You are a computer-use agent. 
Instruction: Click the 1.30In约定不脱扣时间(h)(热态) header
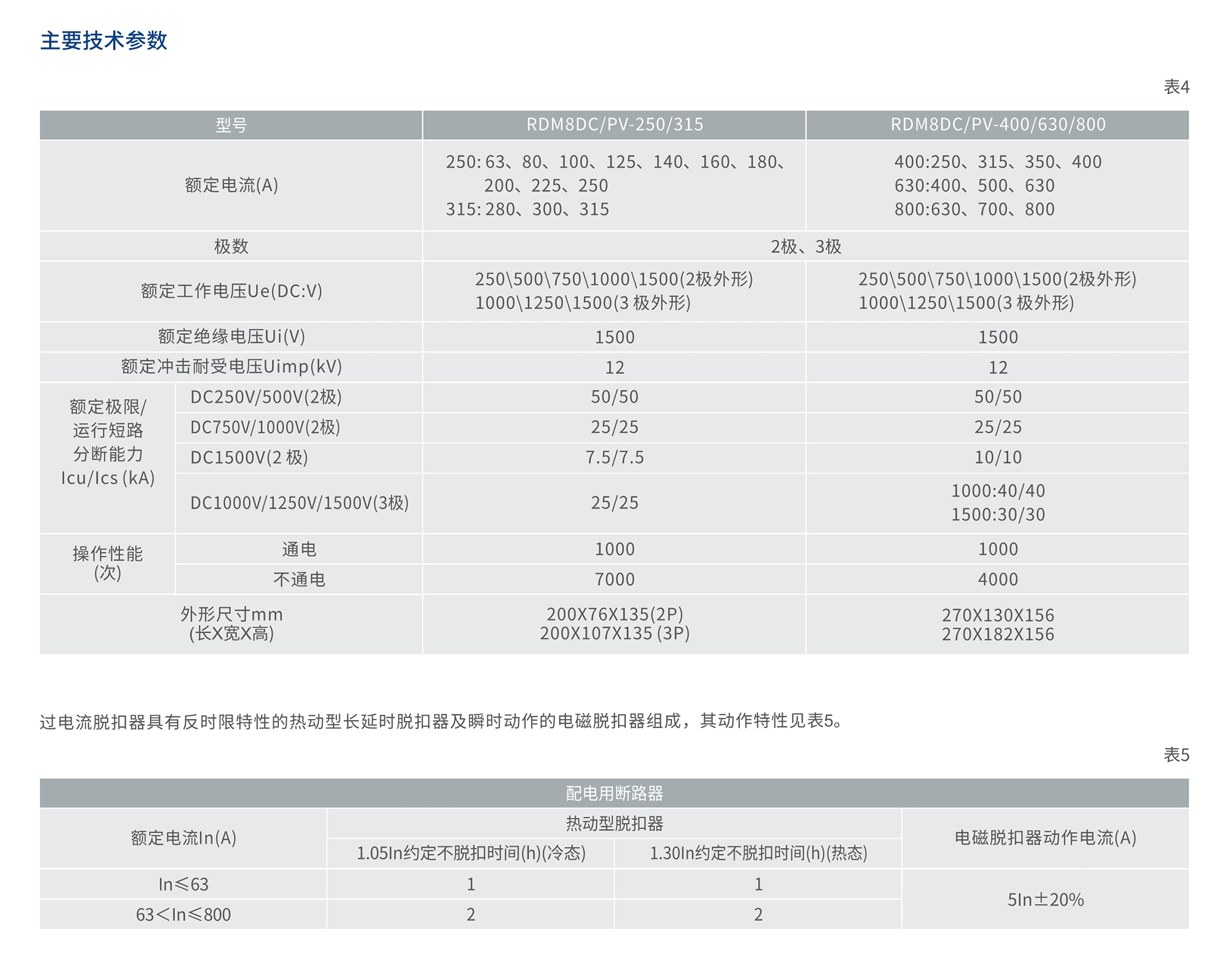(x=758, y=854)
